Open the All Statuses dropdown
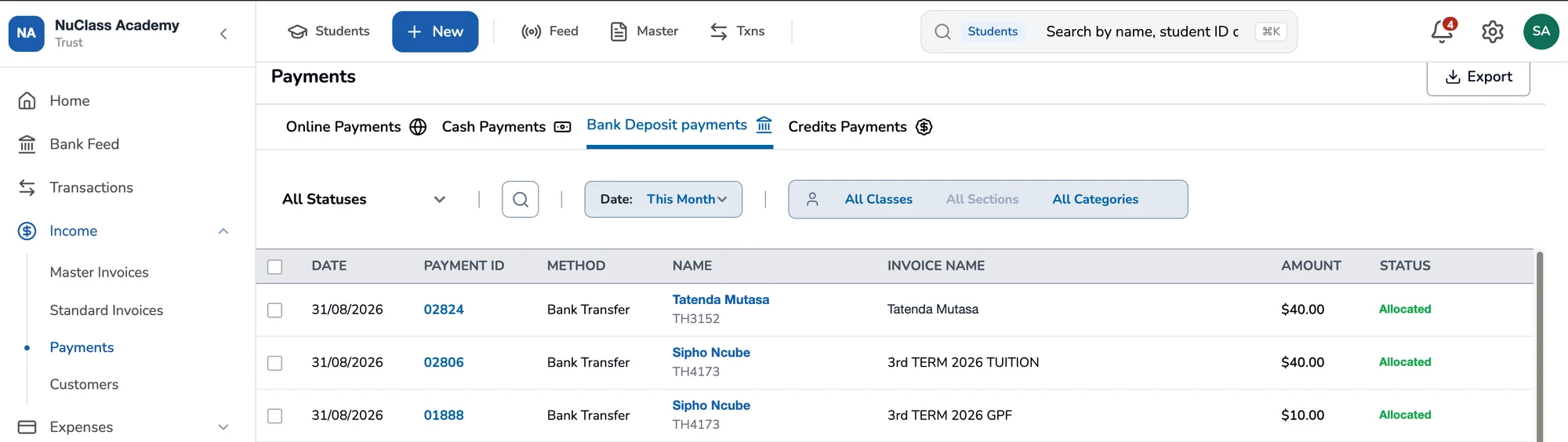Image resolution: width=1568 pixels, height=442 pixels. coord(365,199)
